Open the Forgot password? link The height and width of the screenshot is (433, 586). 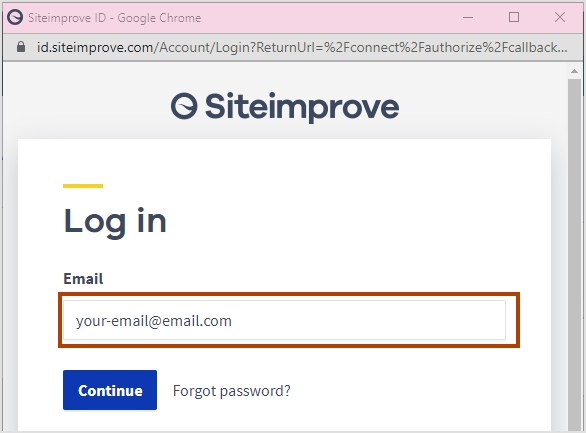[x=232, y=391]
